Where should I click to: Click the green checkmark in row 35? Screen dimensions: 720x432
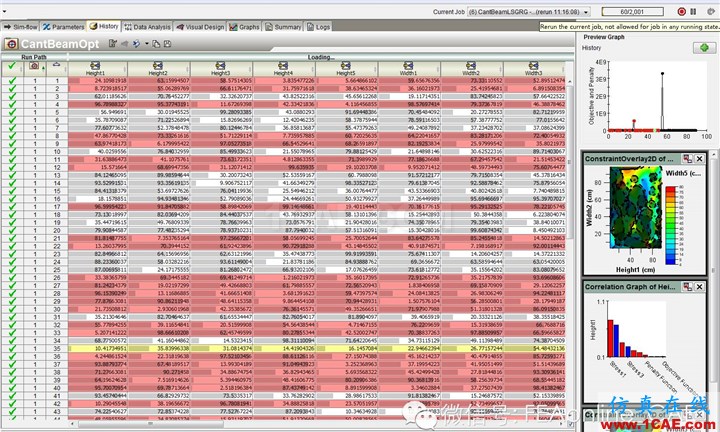pyautogui.click(x=12, y=349)
